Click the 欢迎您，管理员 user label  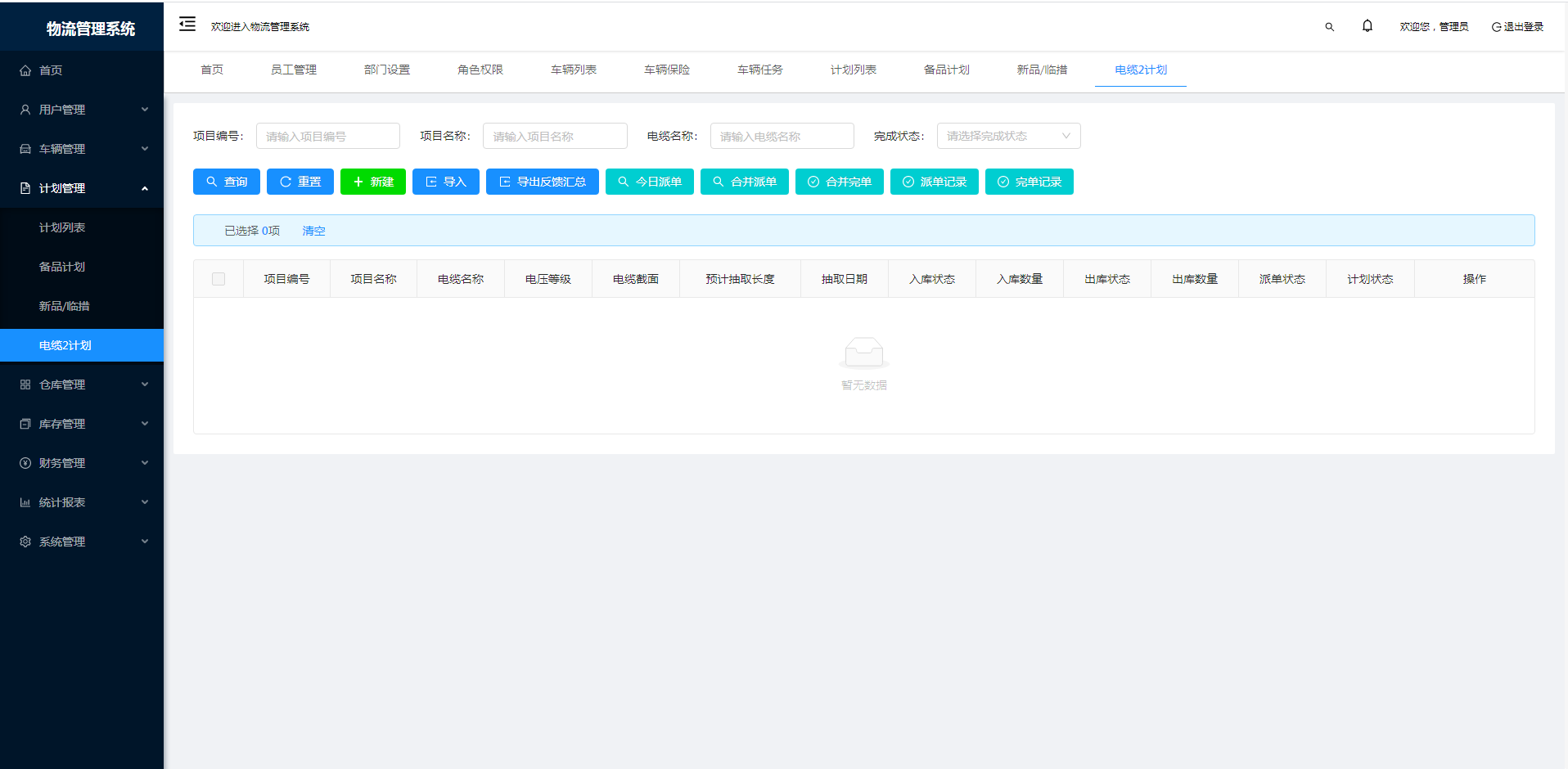tap(1434, 27)
